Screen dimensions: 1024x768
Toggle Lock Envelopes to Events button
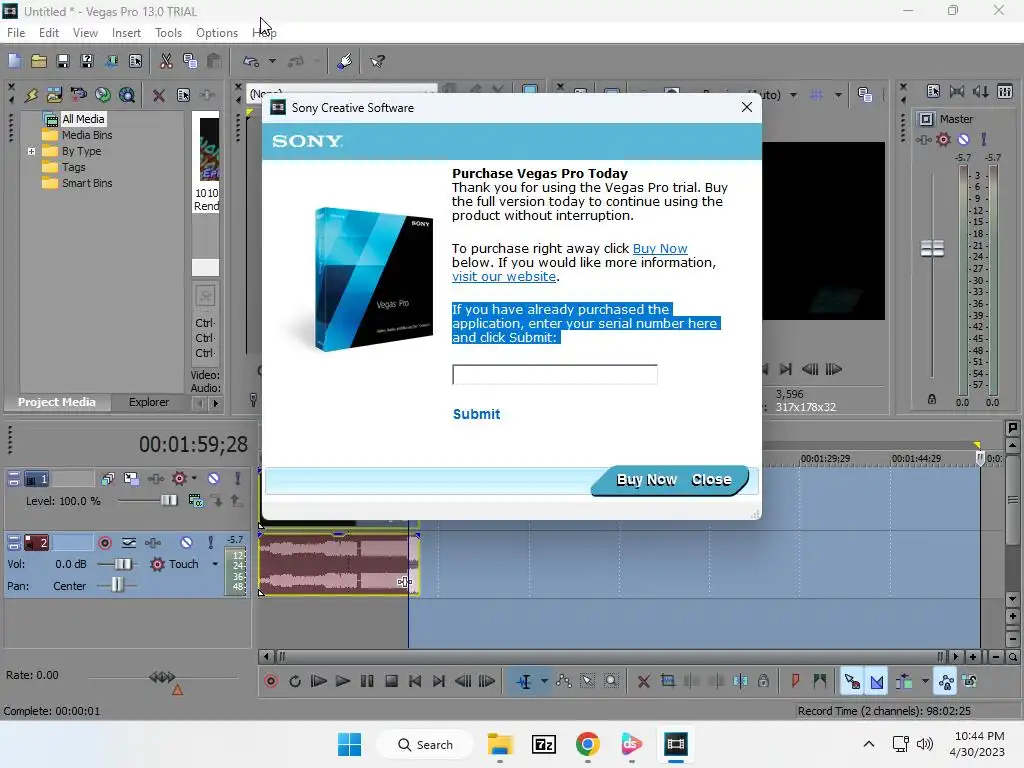946,681
